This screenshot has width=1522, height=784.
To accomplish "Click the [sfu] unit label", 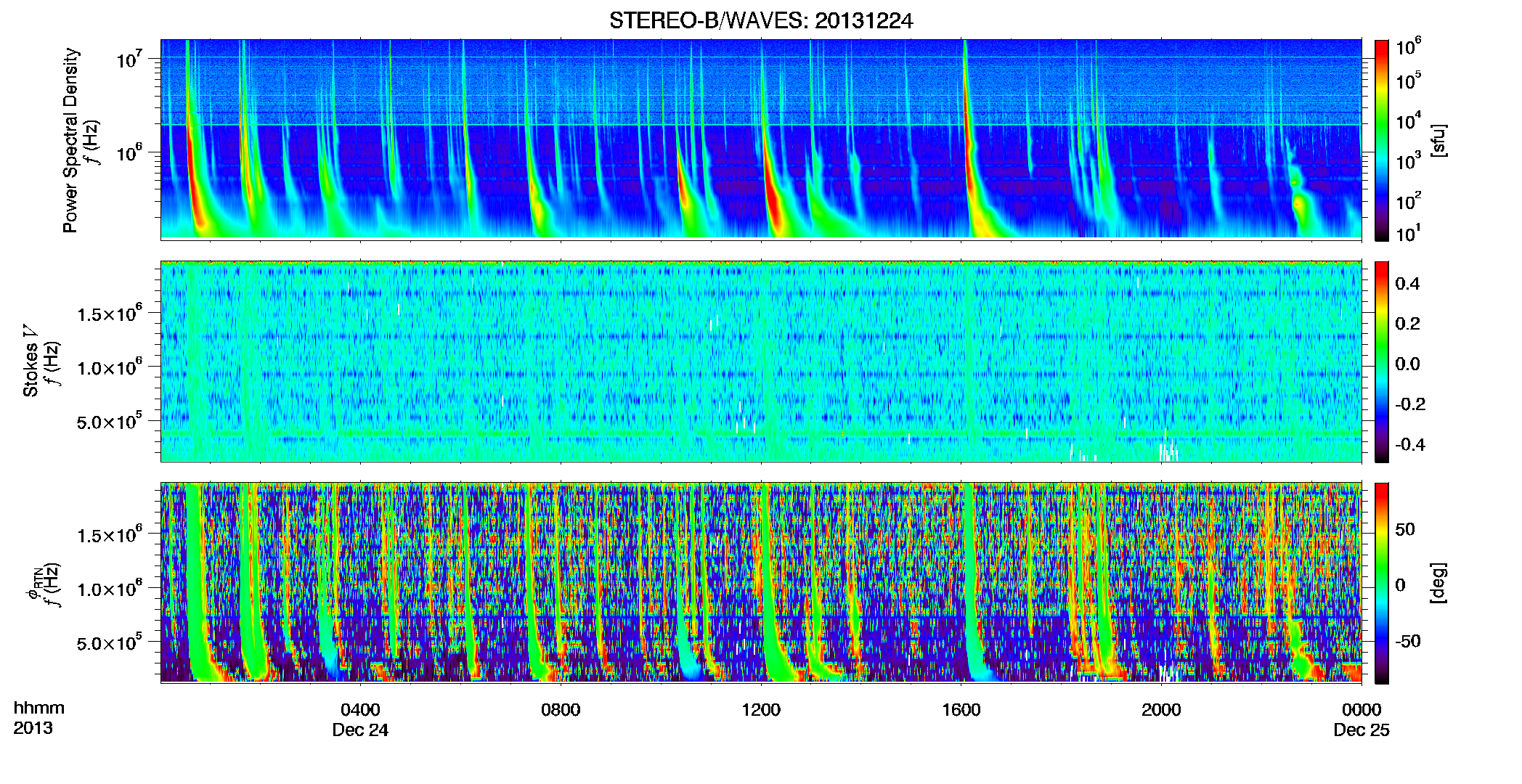I will tap(1438, 140).
